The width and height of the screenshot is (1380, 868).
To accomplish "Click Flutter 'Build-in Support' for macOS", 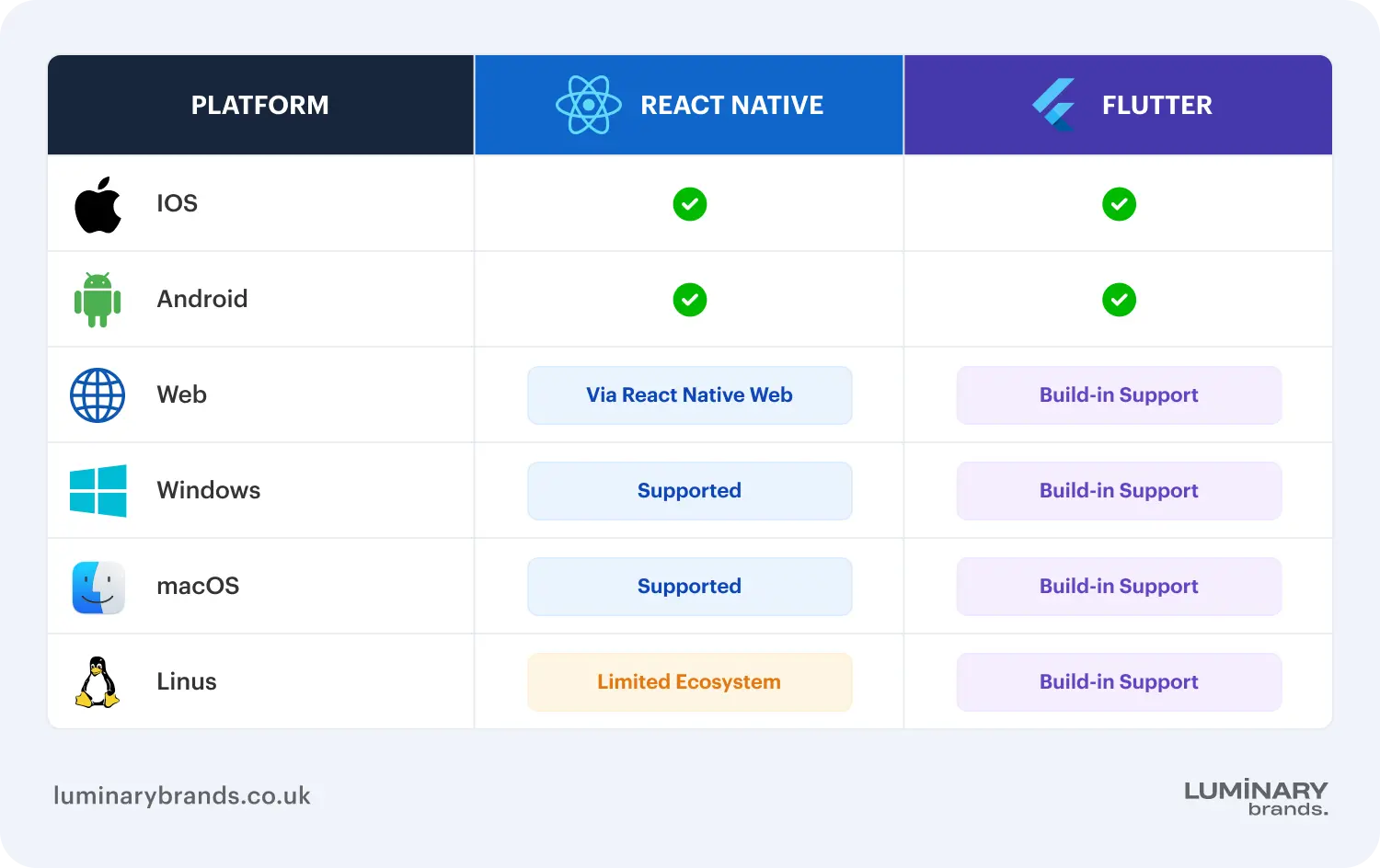I will [x=1120, y=587].
